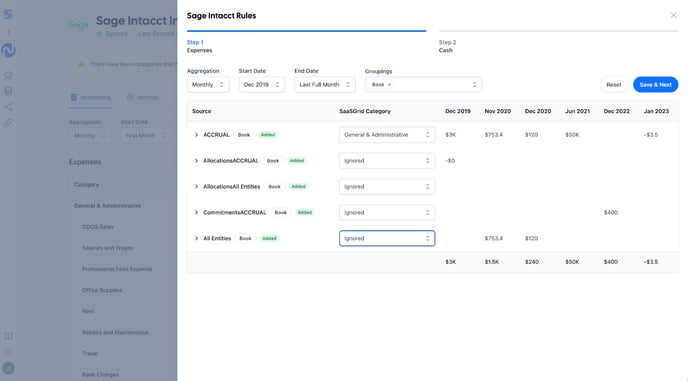This screenshot has width=688, height=381.
Task: Switch to Settings tab in background page
Action: (x=143, y=97)
